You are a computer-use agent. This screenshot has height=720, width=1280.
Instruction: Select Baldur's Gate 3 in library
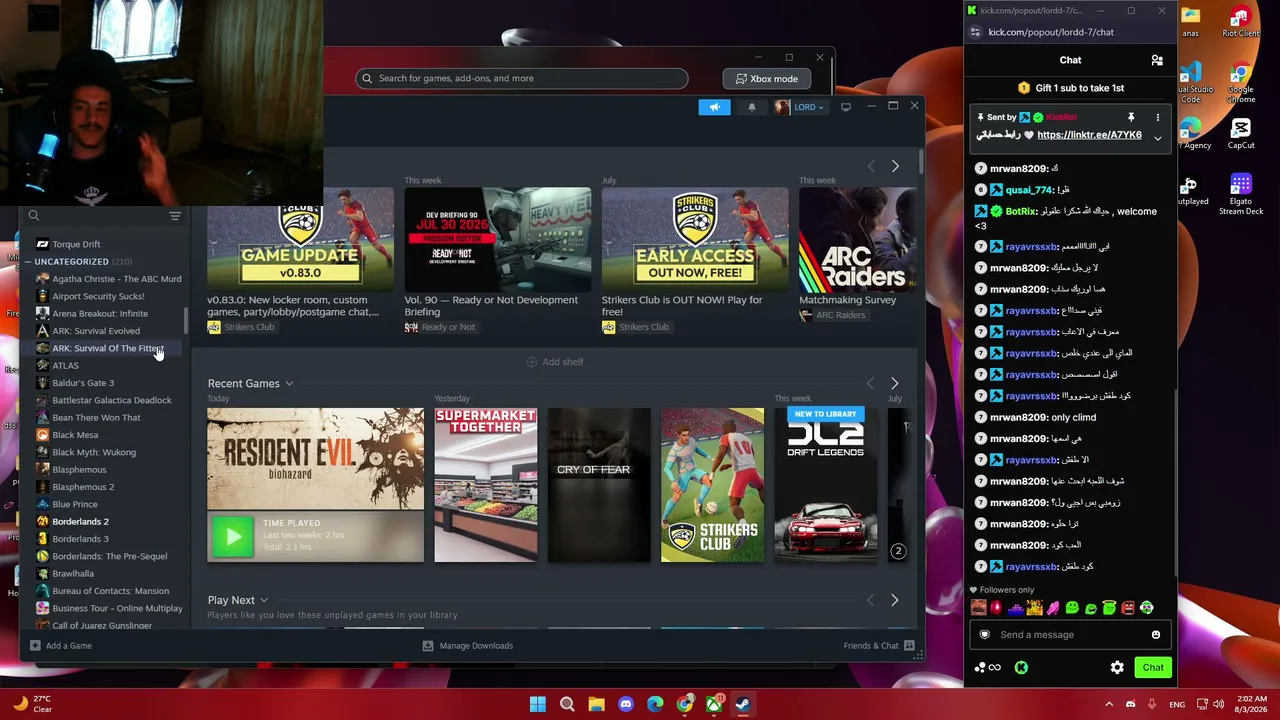pos(83,383)
